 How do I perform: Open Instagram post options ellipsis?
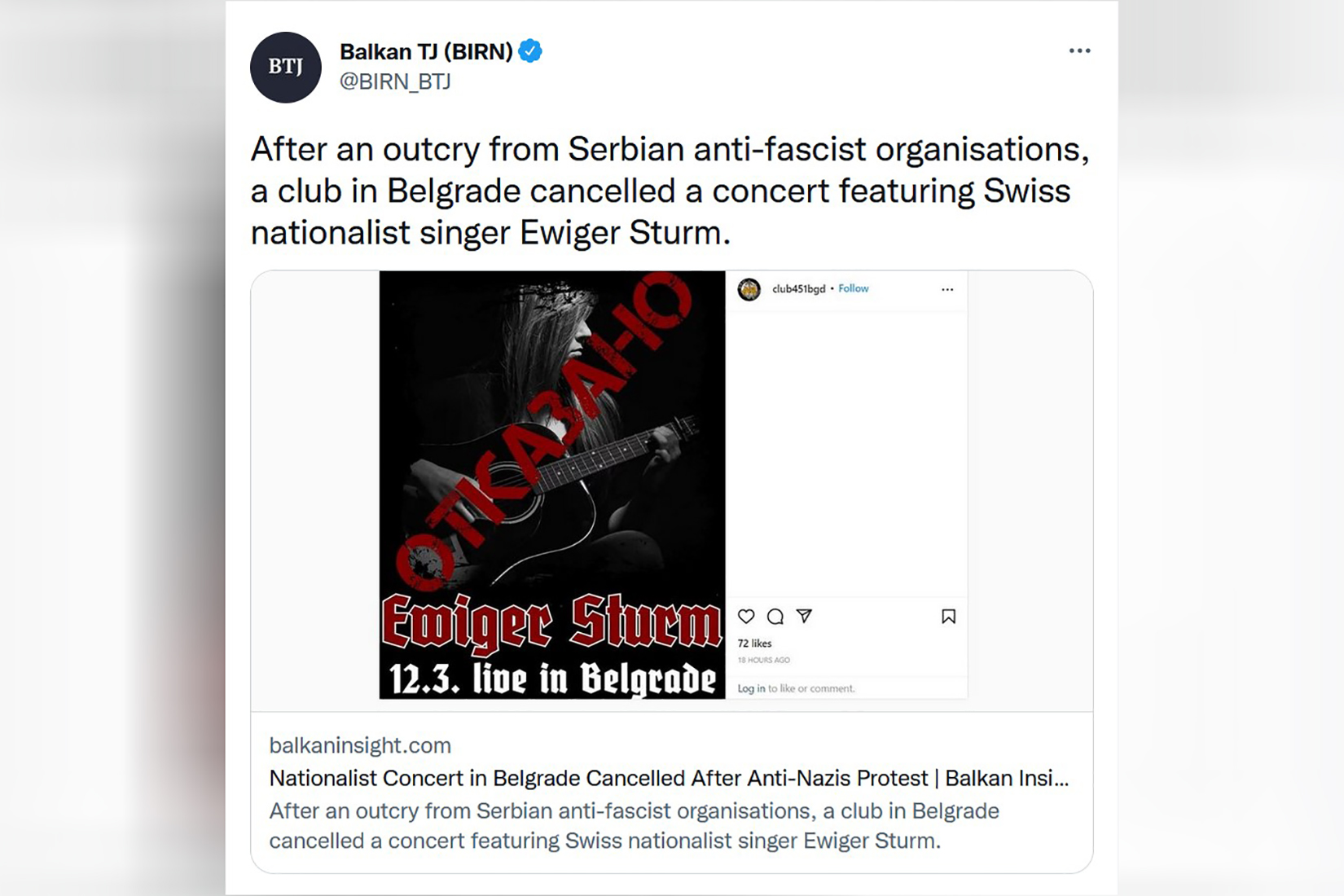point(947,289)
